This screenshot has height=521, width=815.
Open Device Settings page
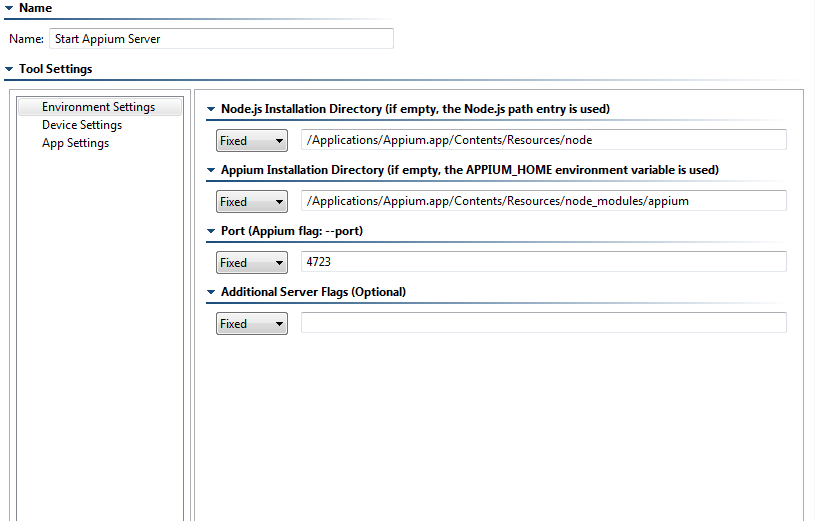82,125
